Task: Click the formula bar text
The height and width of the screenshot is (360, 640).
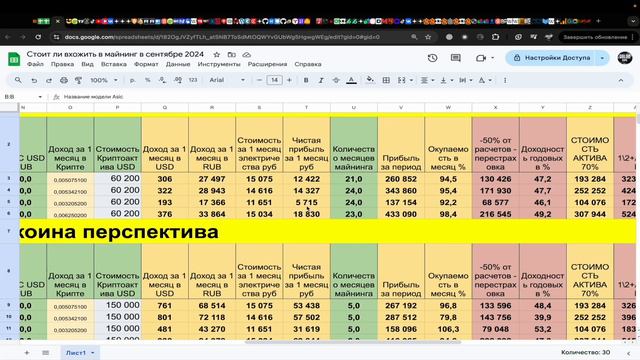Action: click(93, 97)
